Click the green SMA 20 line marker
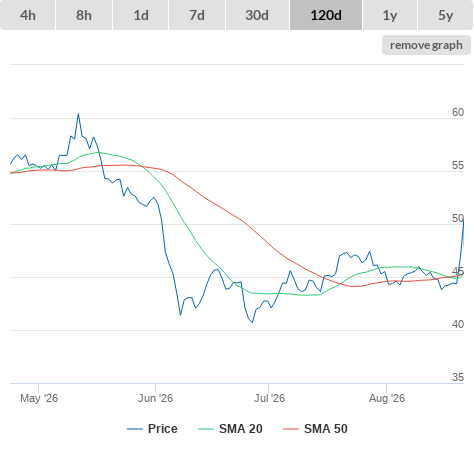The image size is (474, 455). [206, 429]
